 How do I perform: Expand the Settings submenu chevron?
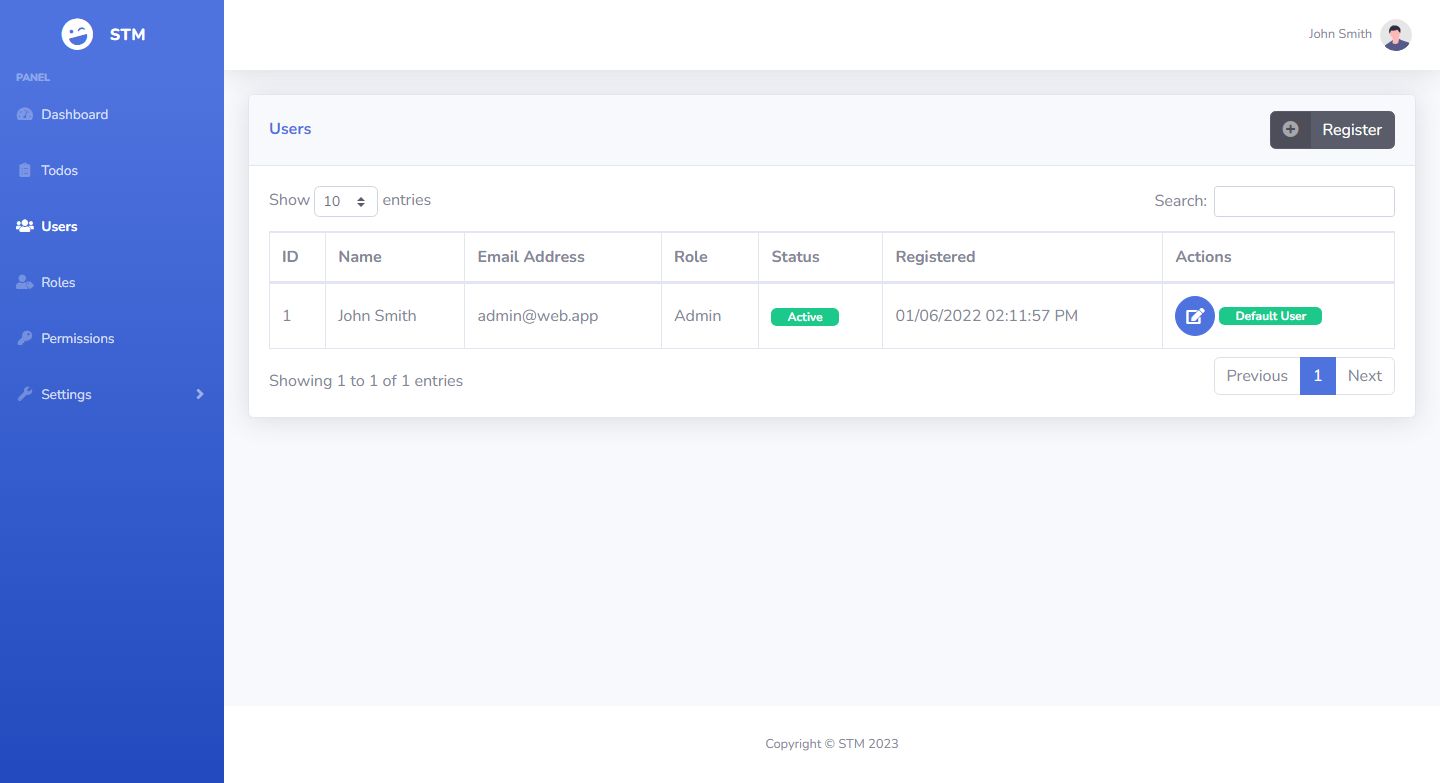click(200, 394)
